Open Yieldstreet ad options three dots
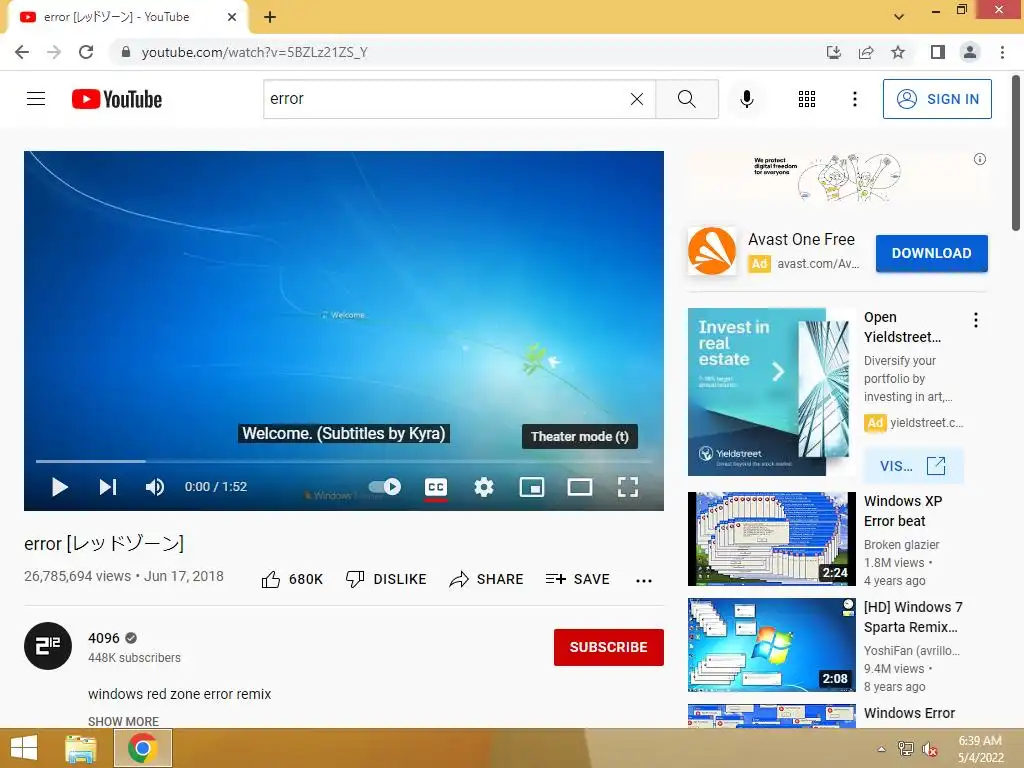Screen dimensions: 1024x768 [x=976, y=320]
